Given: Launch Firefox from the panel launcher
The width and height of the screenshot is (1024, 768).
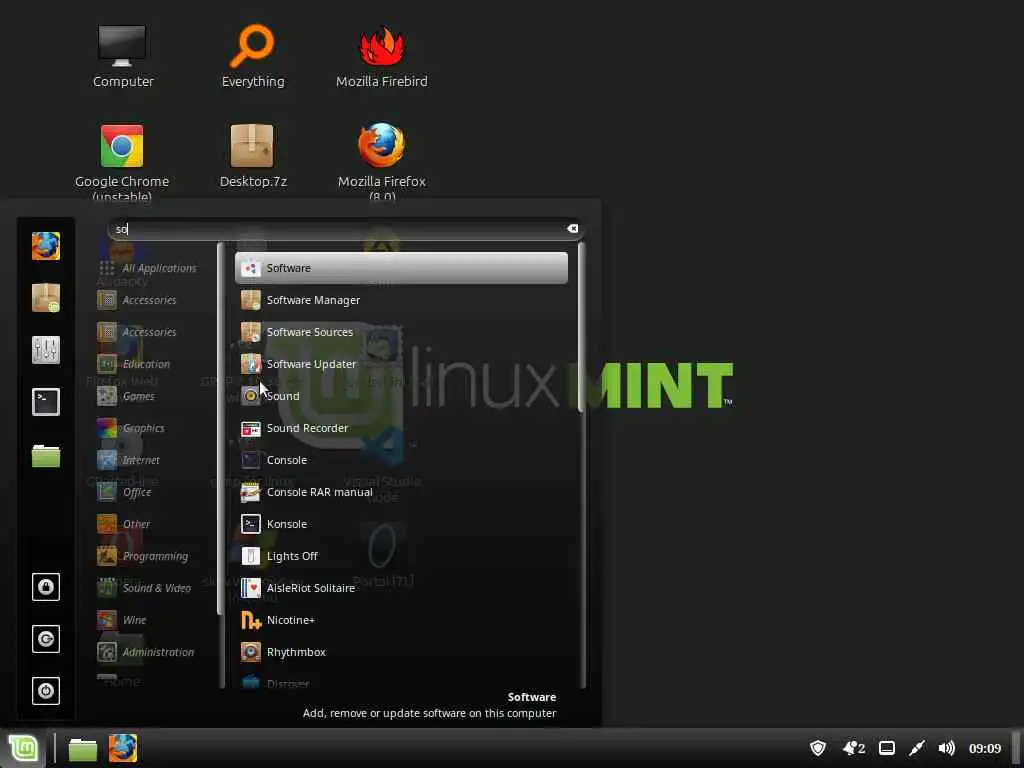Looking at the screenshot, I should click(x=123, y=748).
